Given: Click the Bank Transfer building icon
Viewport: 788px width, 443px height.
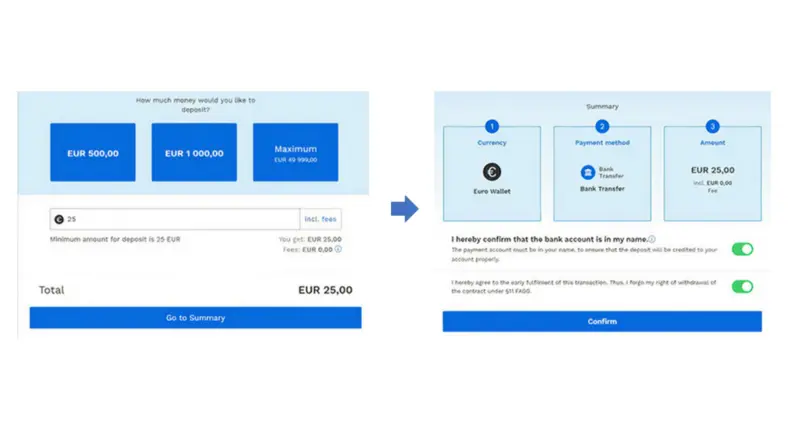Looking at the screenshot, I should click(587, 172).
